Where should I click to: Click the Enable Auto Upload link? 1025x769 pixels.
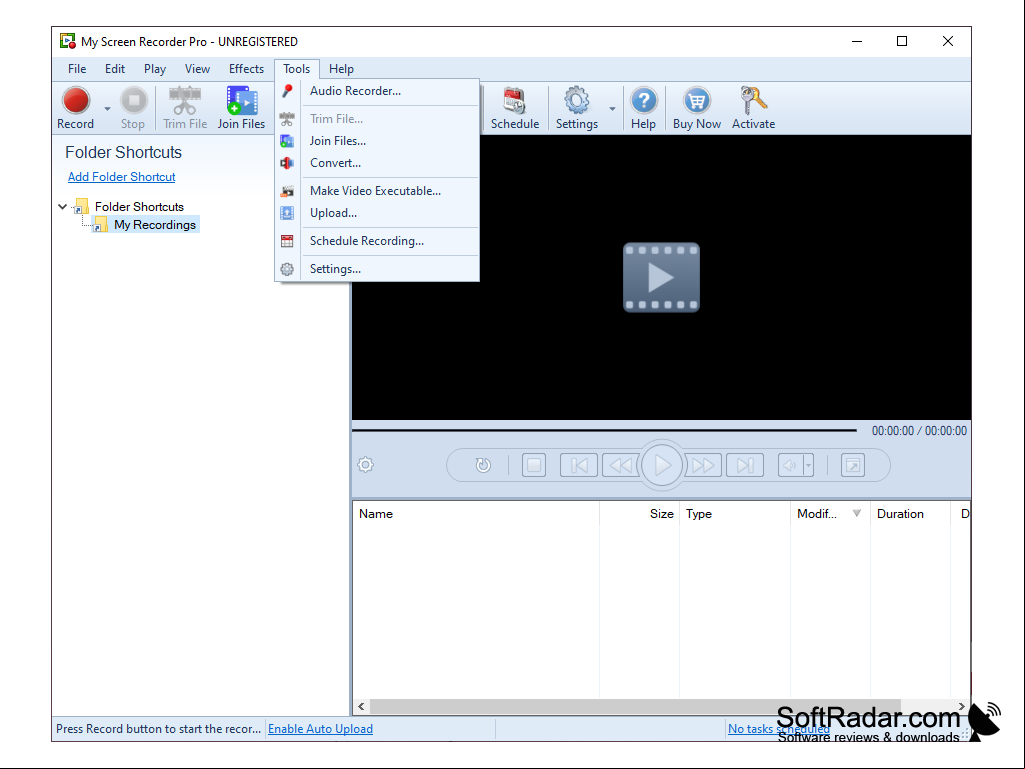[x=320, y=728]
